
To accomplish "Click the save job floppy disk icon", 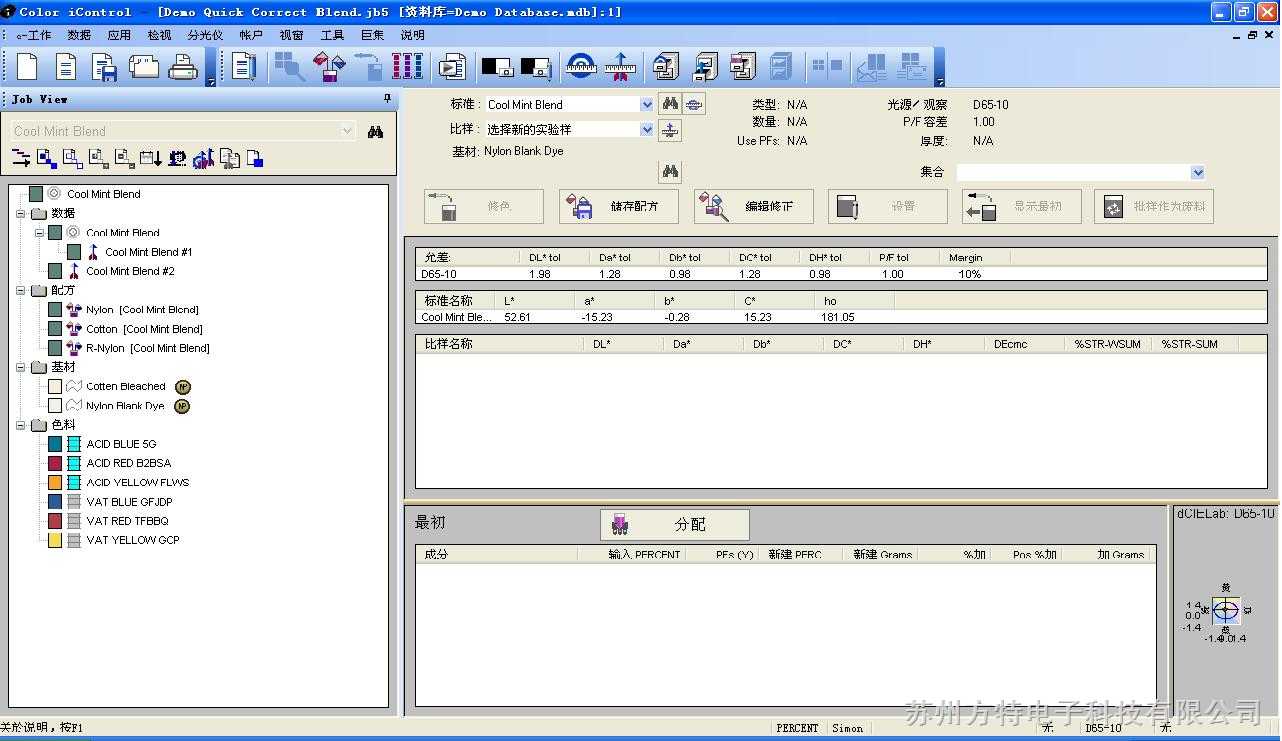I will [104, 67].
